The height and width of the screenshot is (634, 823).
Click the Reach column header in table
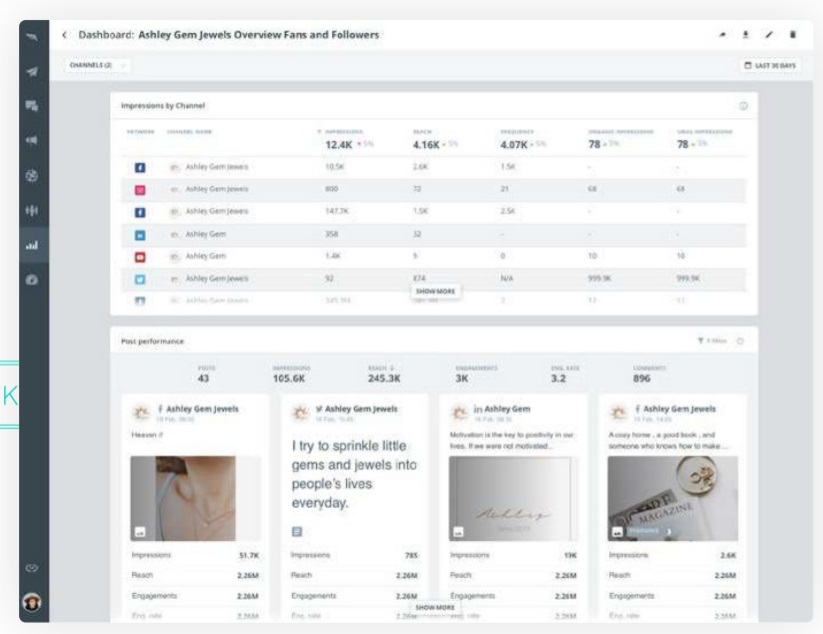pos(423,132)
